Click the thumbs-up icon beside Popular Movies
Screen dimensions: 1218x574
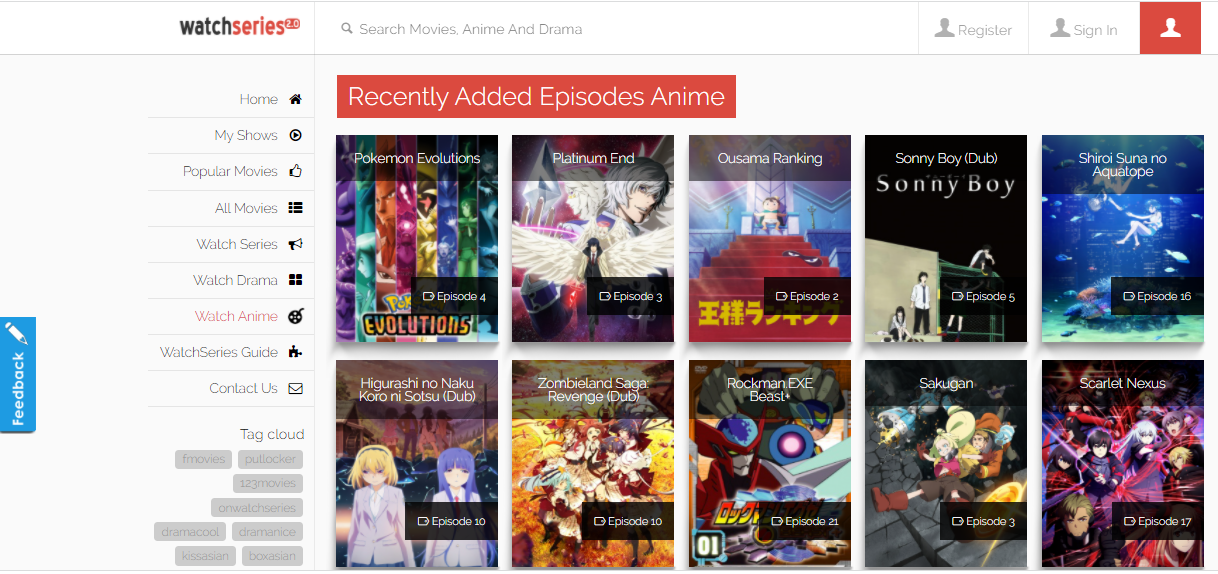pyautogui.click(x=295, y=171)
